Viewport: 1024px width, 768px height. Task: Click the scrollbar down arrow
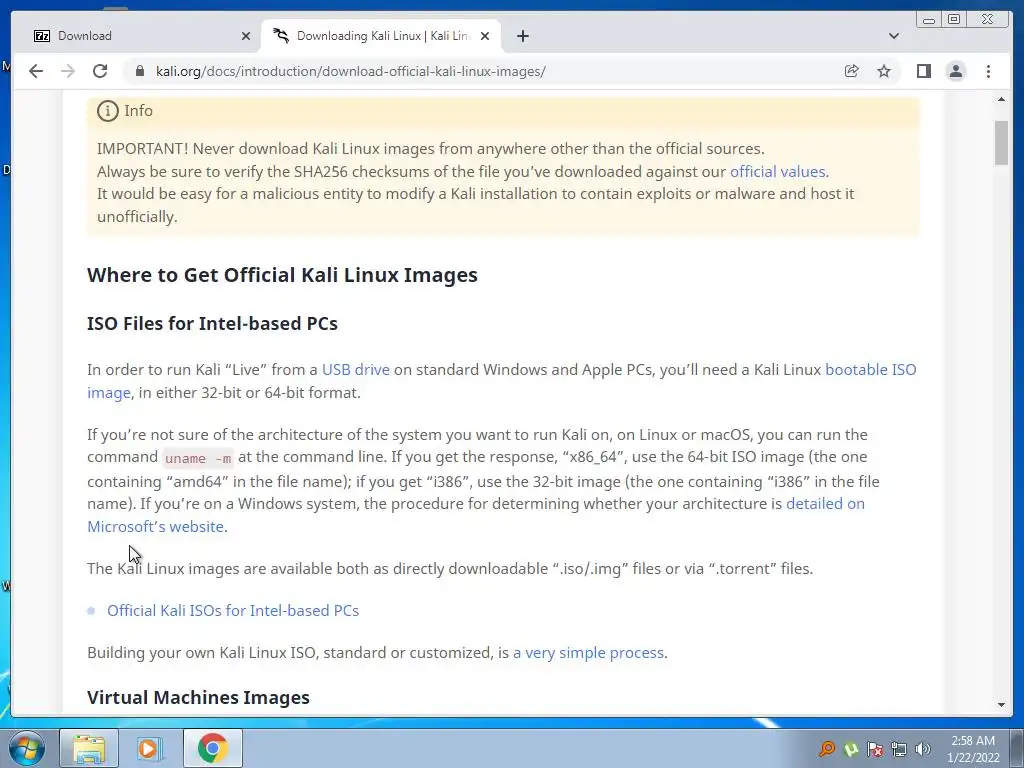point(1001,705)
